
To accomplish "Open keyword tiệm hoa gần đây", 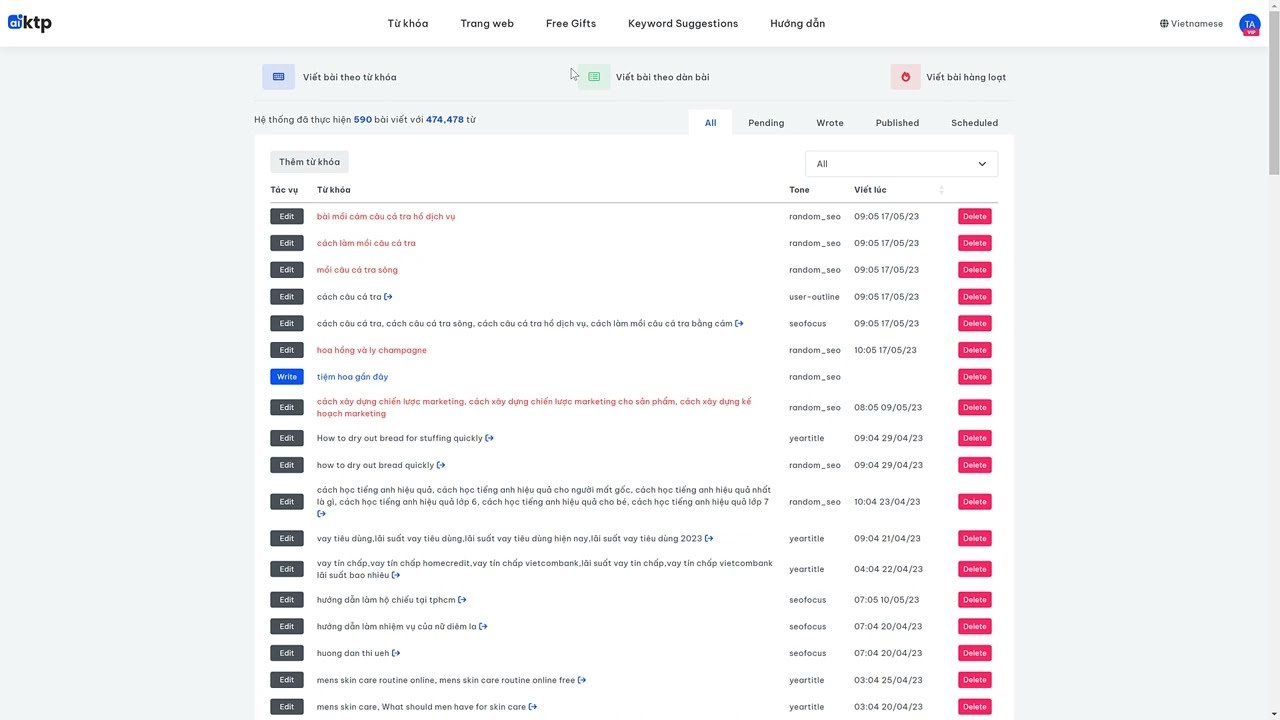I will coord(352,377).
